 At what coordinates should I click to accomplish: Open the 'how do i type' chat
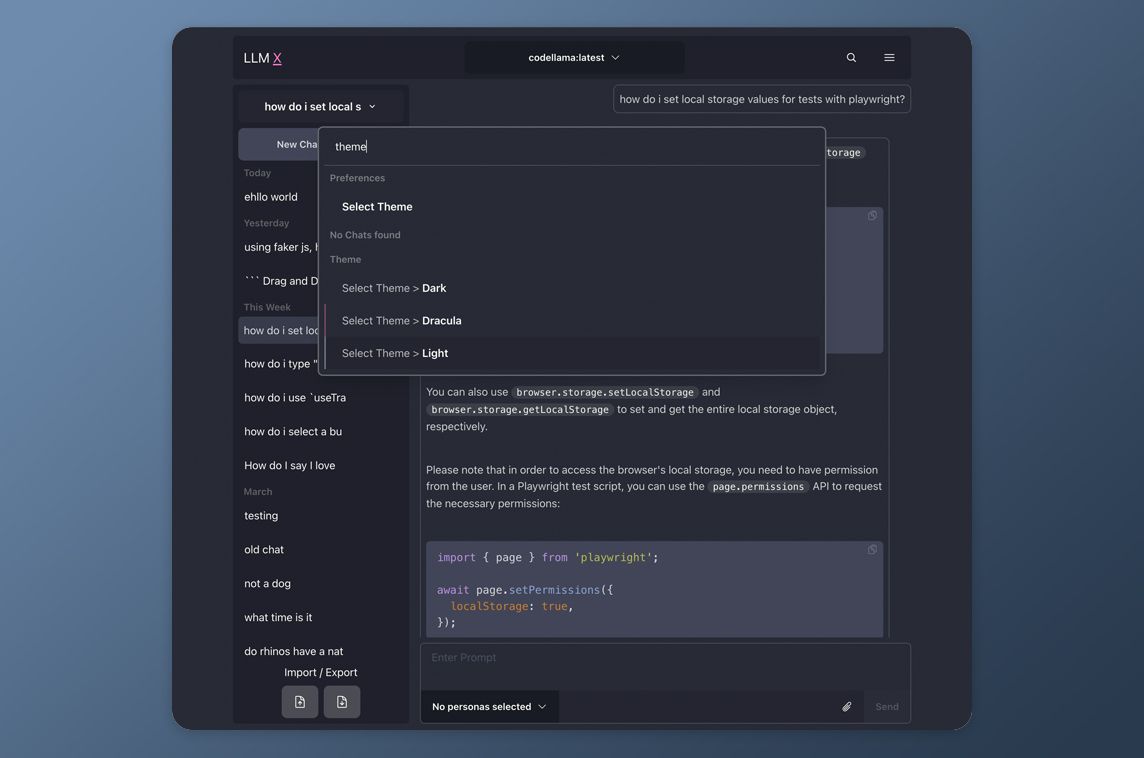(x=279, y=364)
